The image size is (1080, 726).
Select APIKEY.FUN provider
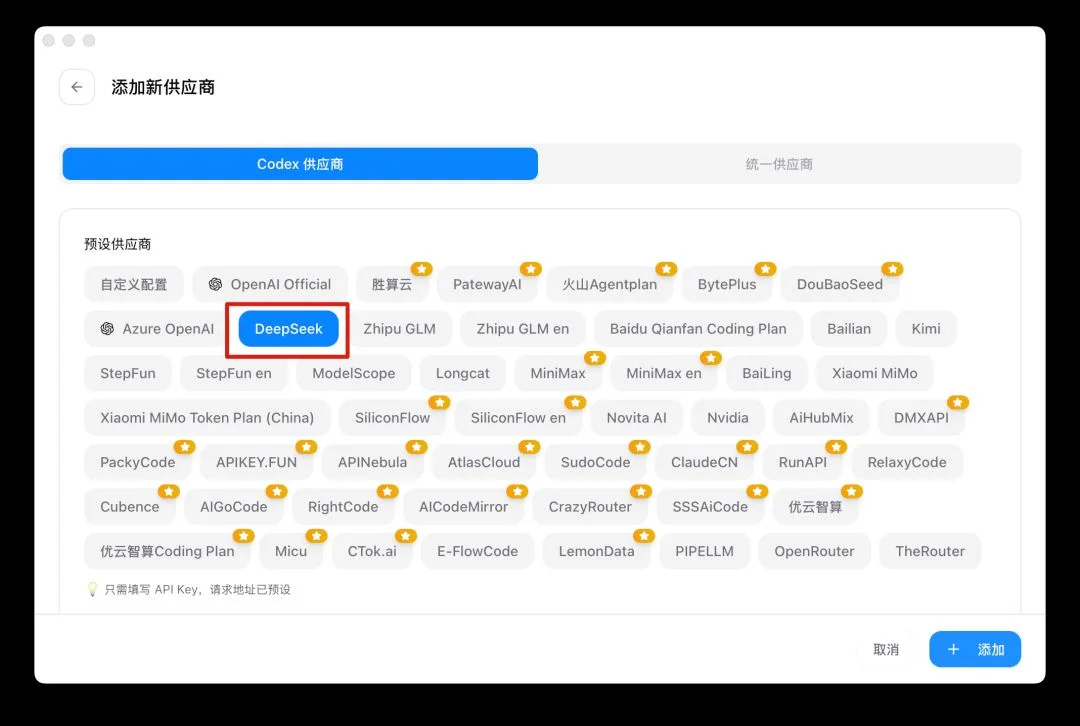[256, 462]
